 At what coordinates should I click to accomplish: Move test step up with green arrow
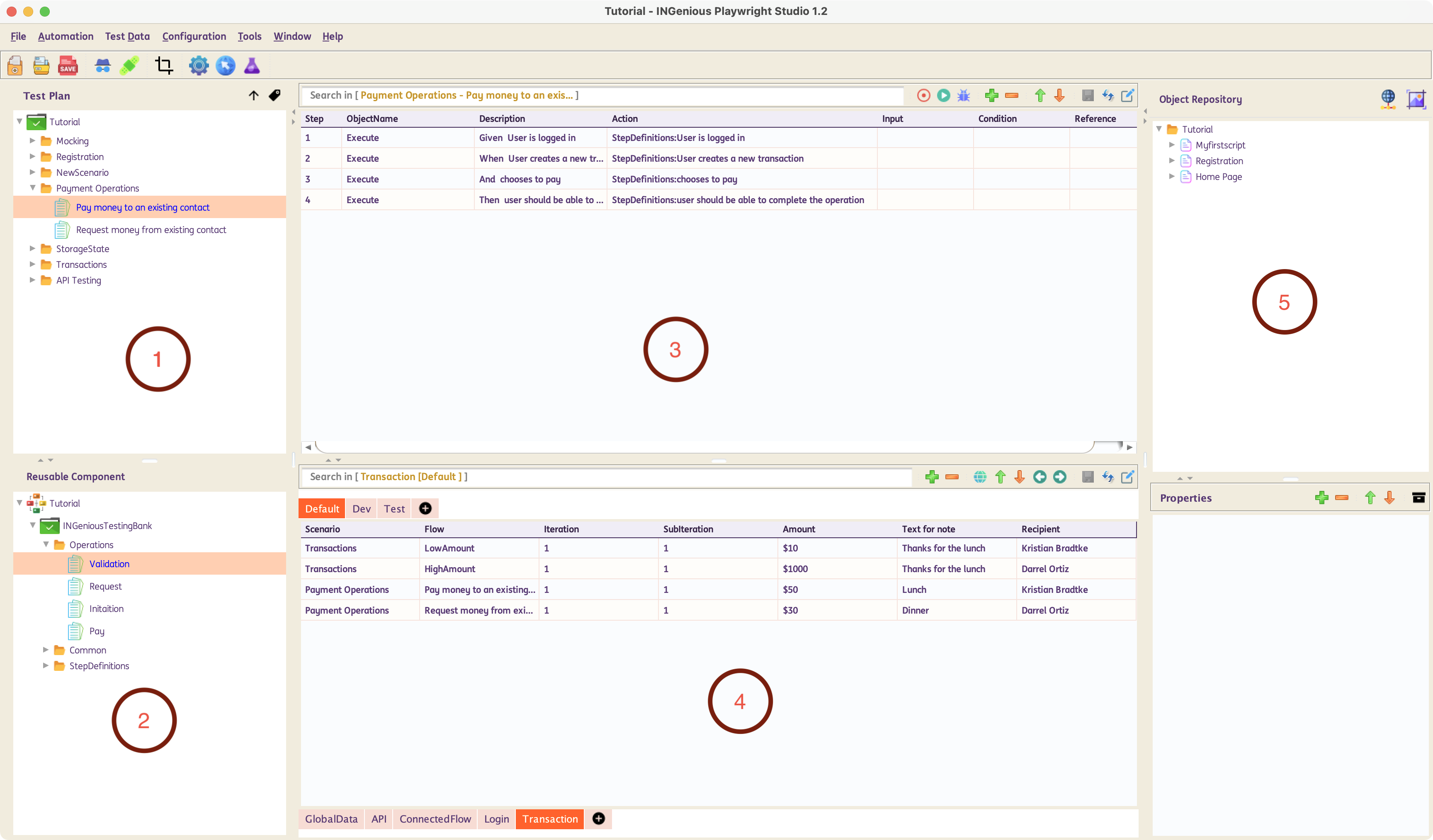tap(1040, 95)
